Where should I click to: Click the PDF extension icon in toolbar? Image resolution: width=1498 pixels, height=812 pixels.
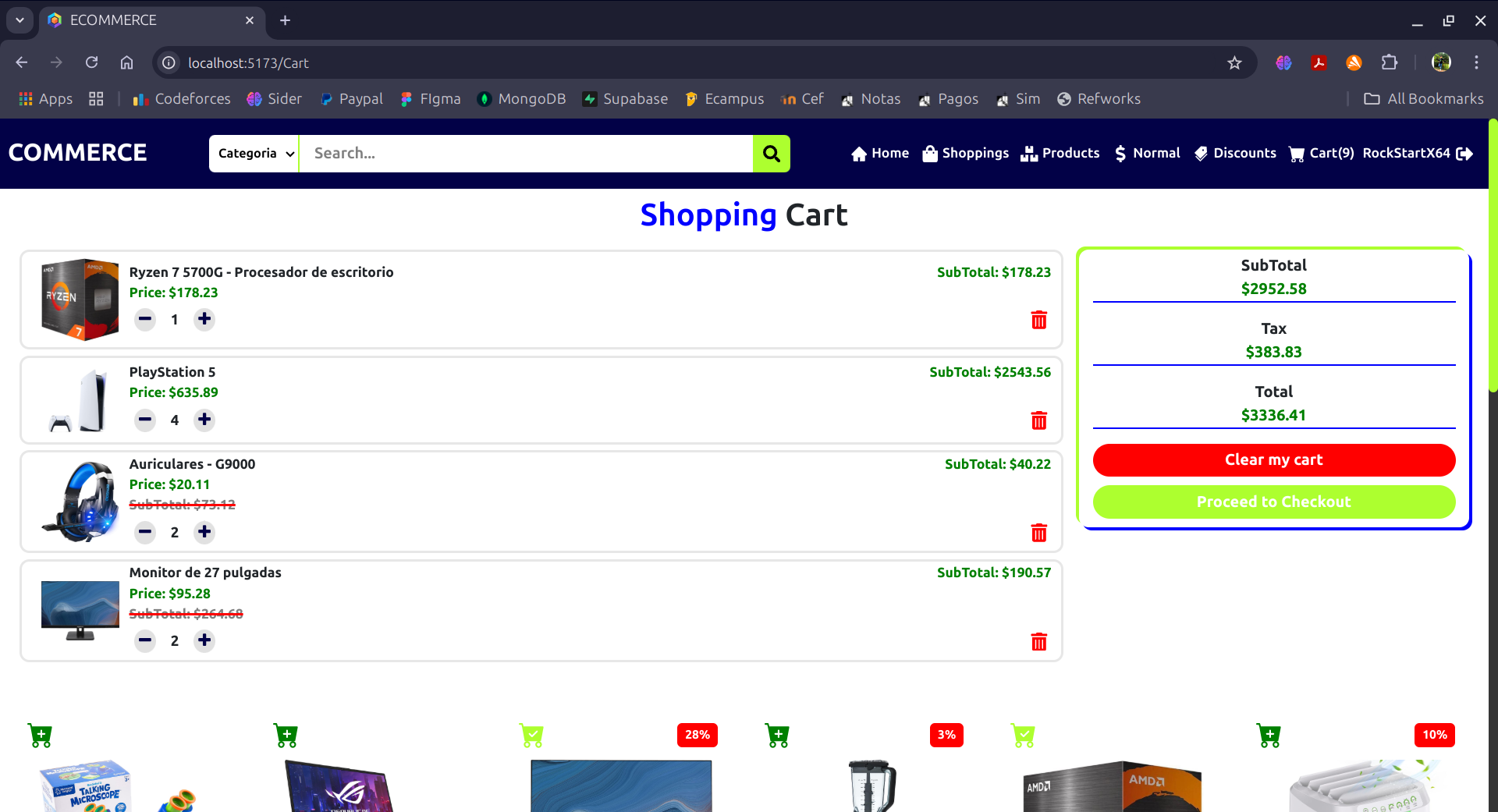(x=1319, y=62)
